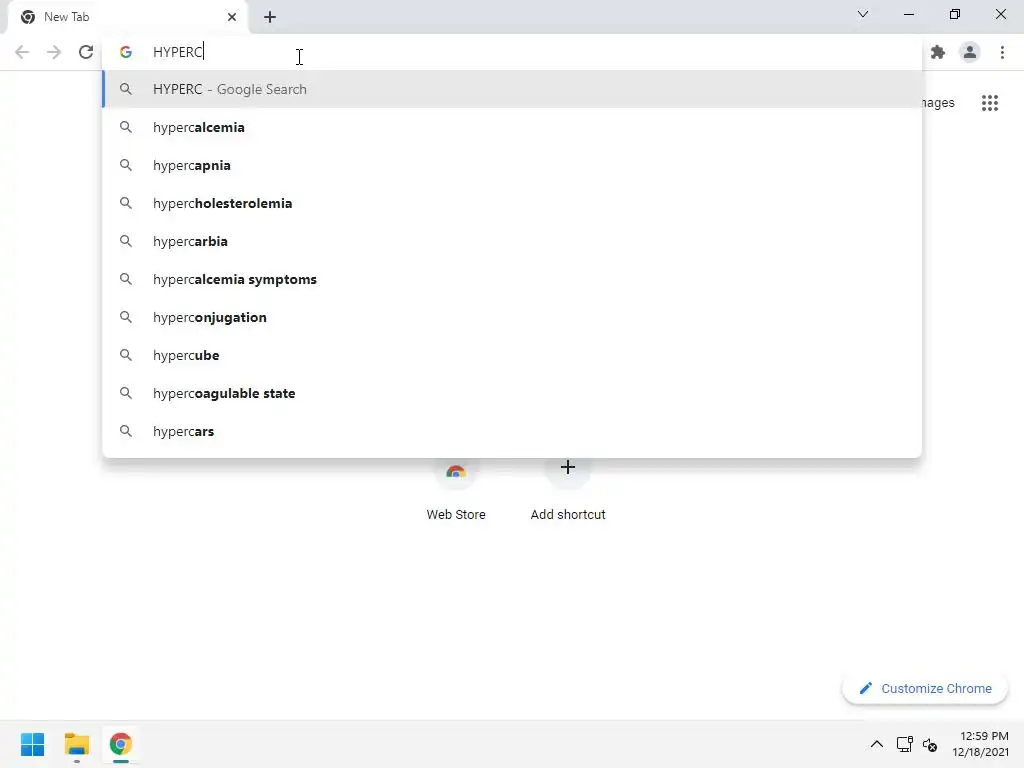Restore down the Chrome window
The height and width of the screenshot is (768, 1024).
(955, 14)
